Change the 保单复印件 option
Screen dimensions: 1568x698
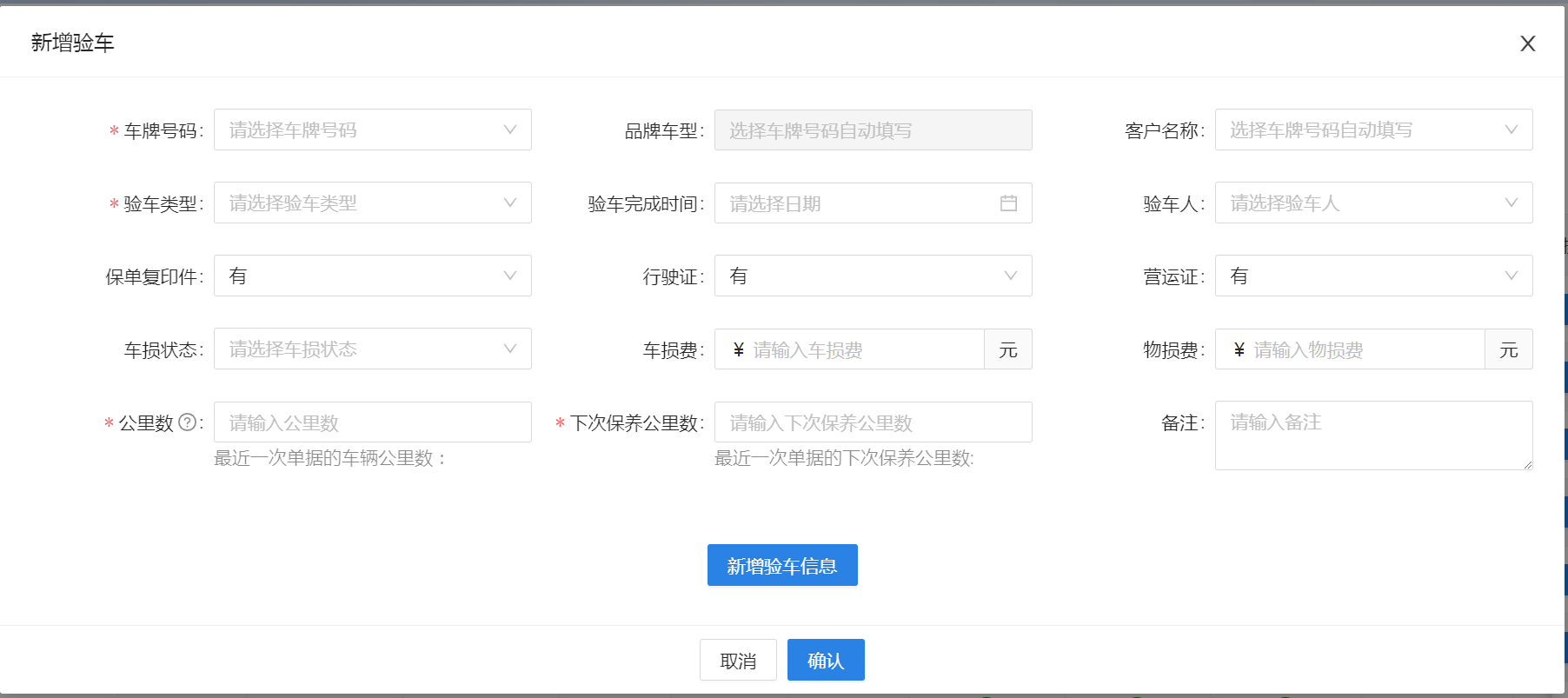[x=372, y=276]
